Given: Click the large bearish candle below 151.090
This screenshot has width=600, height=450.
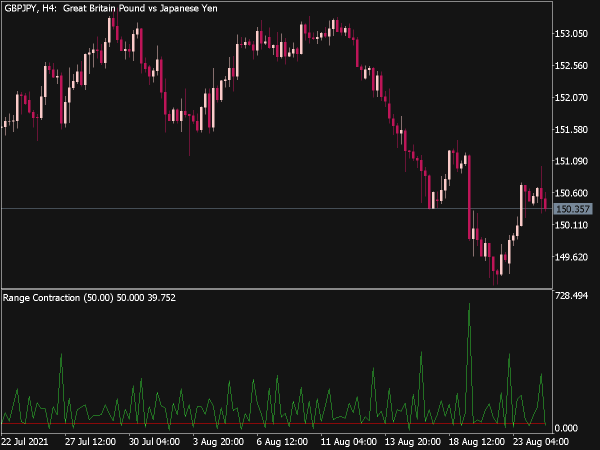Looking at the screenshot, I should click(x=469, y=197).
